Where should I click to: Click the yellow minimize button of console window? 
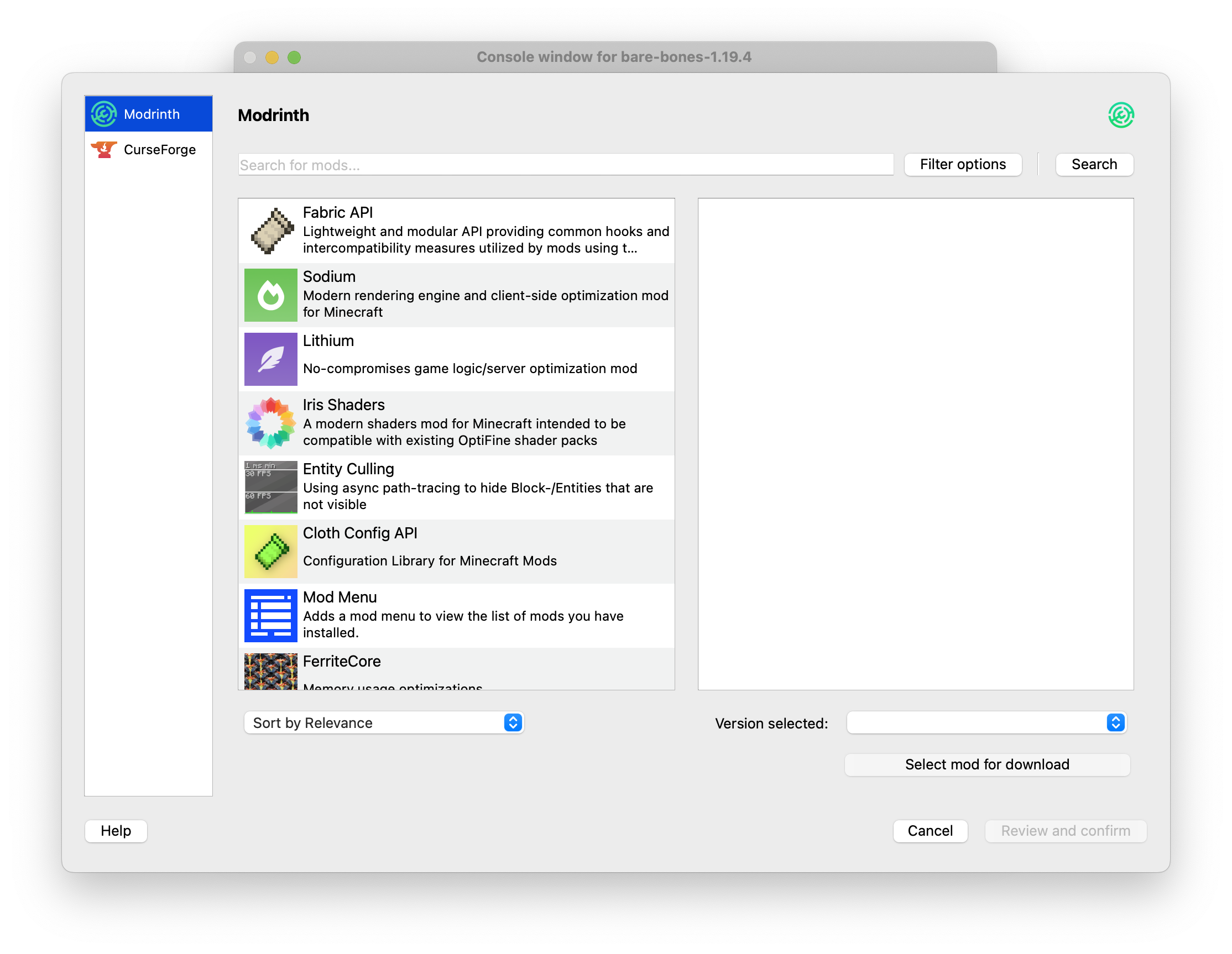[x=272, y=57]
